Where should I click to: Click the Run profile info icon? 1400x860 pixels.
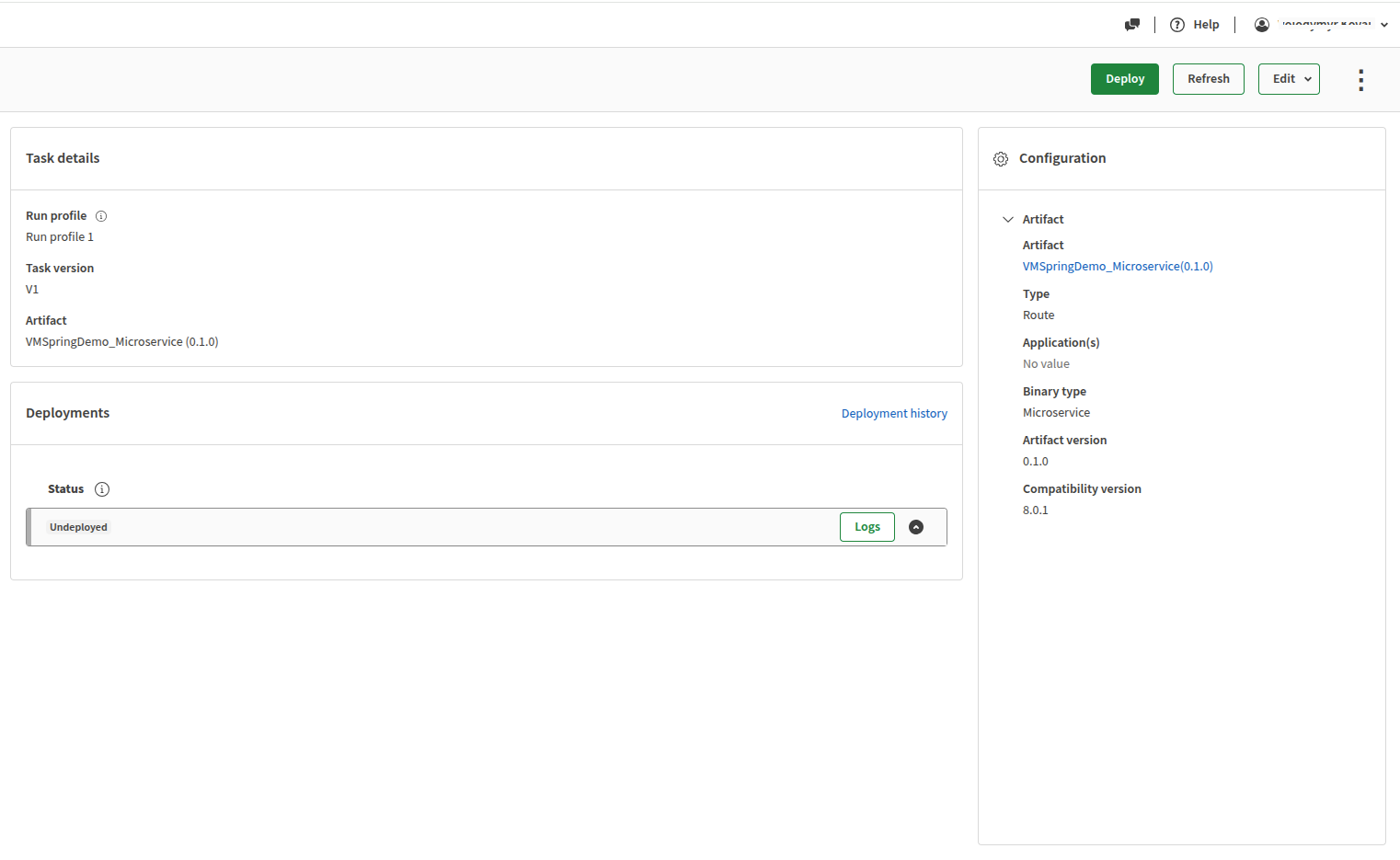tap(101, 216)
